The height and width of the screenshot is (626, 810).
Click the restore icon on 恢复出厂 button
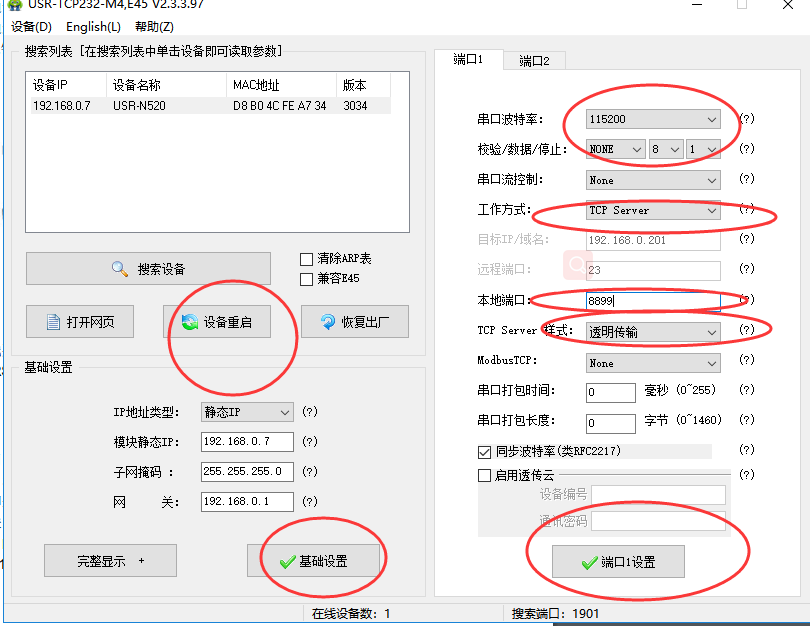tap(328, 322)
